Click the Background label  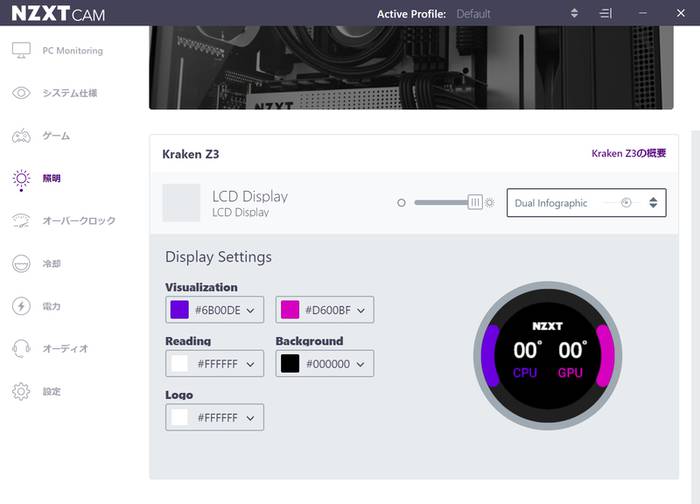tap(309, 341)
